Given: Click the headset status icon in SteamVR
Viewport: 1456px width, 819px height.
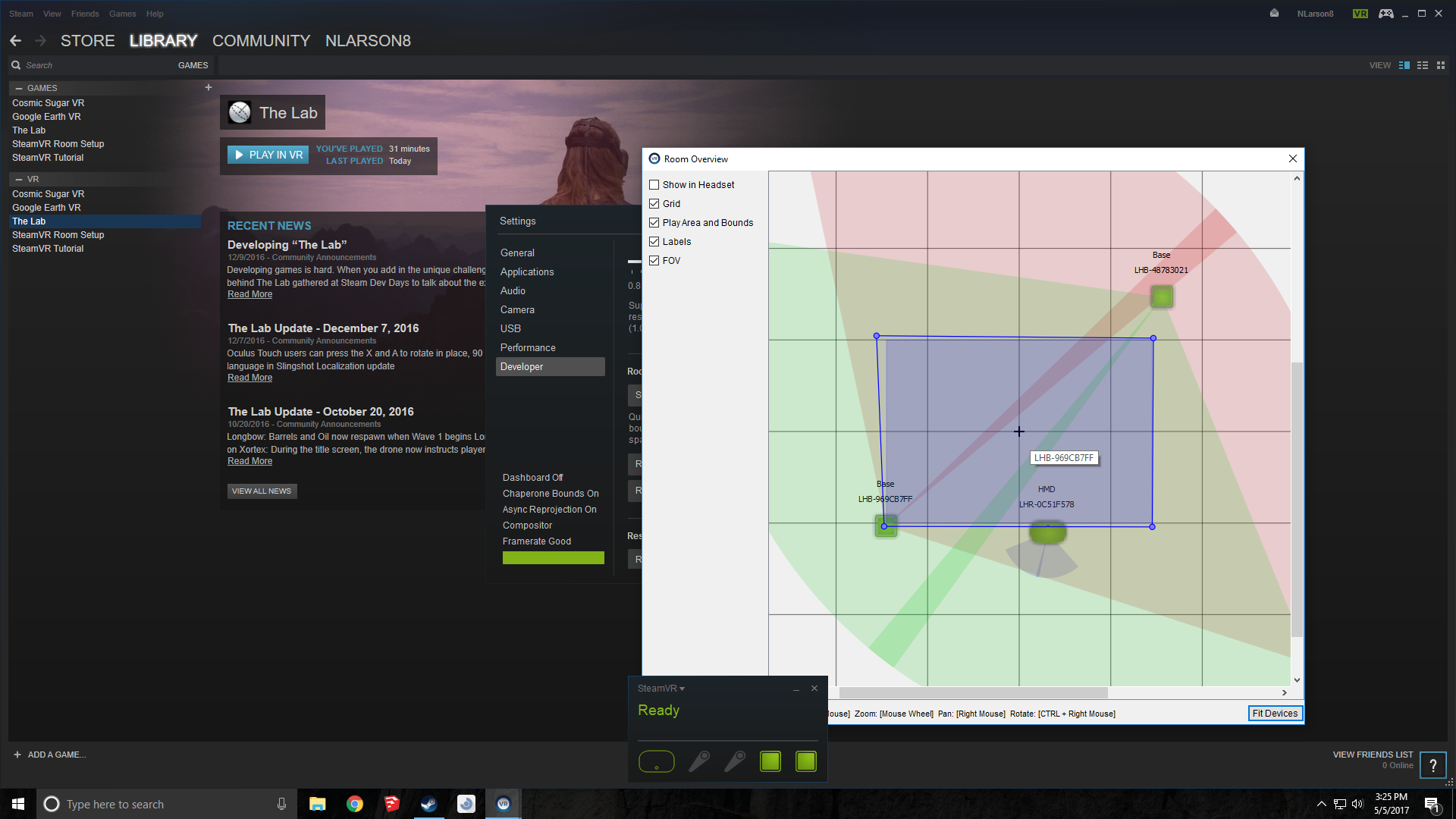Looking at the screenshot, I should coord(657,761).
